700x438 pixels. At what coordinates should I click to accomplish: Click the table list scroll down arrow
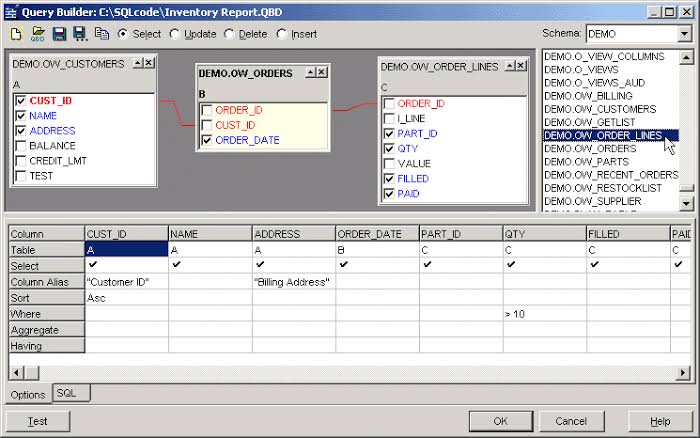[686, 204]
